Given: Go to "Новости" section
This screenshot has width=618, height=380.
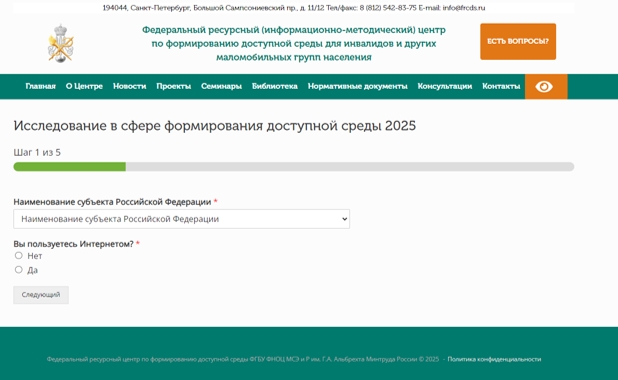Looking at the screenshot, I should (x=130, y=86).
